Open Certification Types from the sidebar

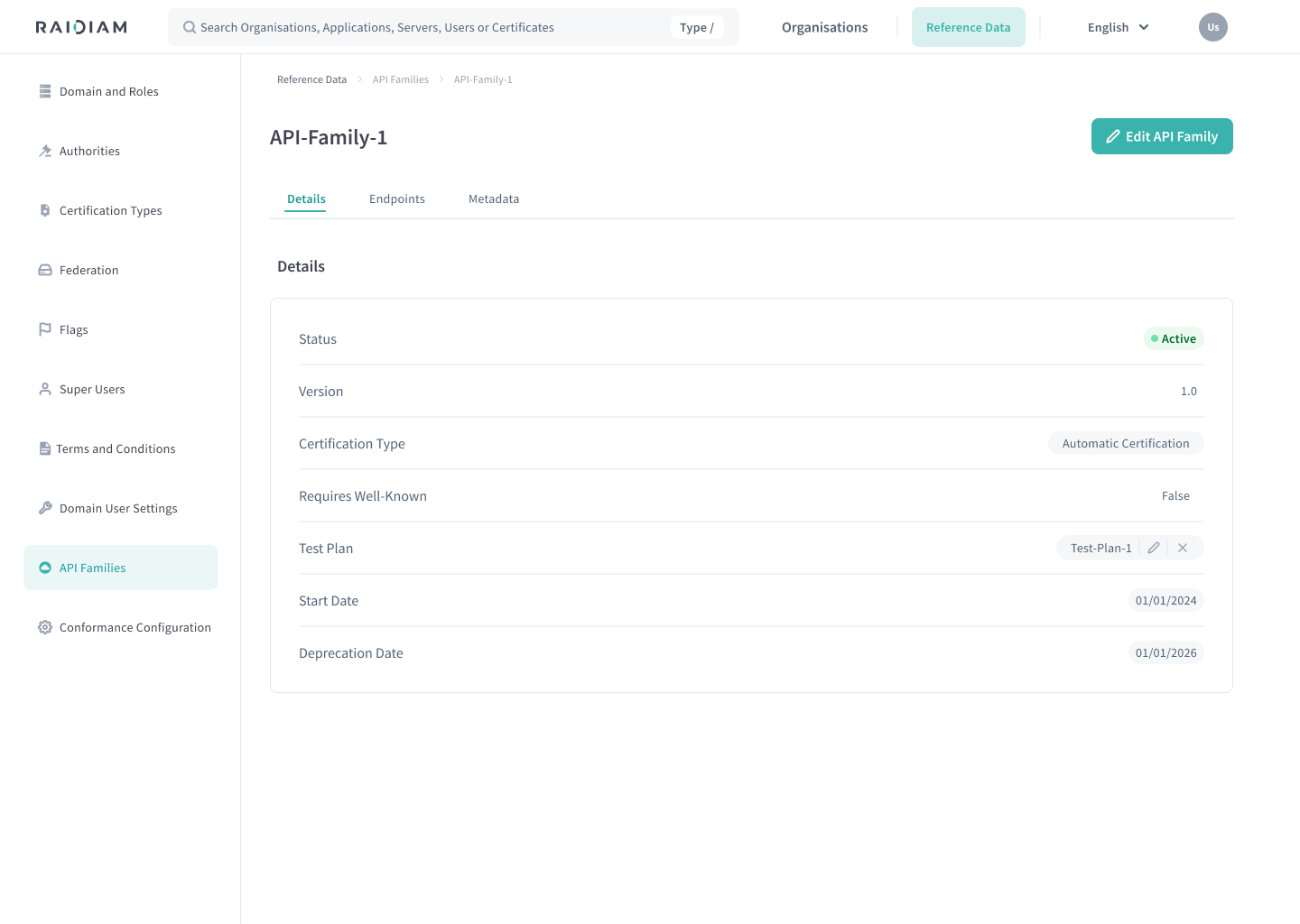point(110,210)
